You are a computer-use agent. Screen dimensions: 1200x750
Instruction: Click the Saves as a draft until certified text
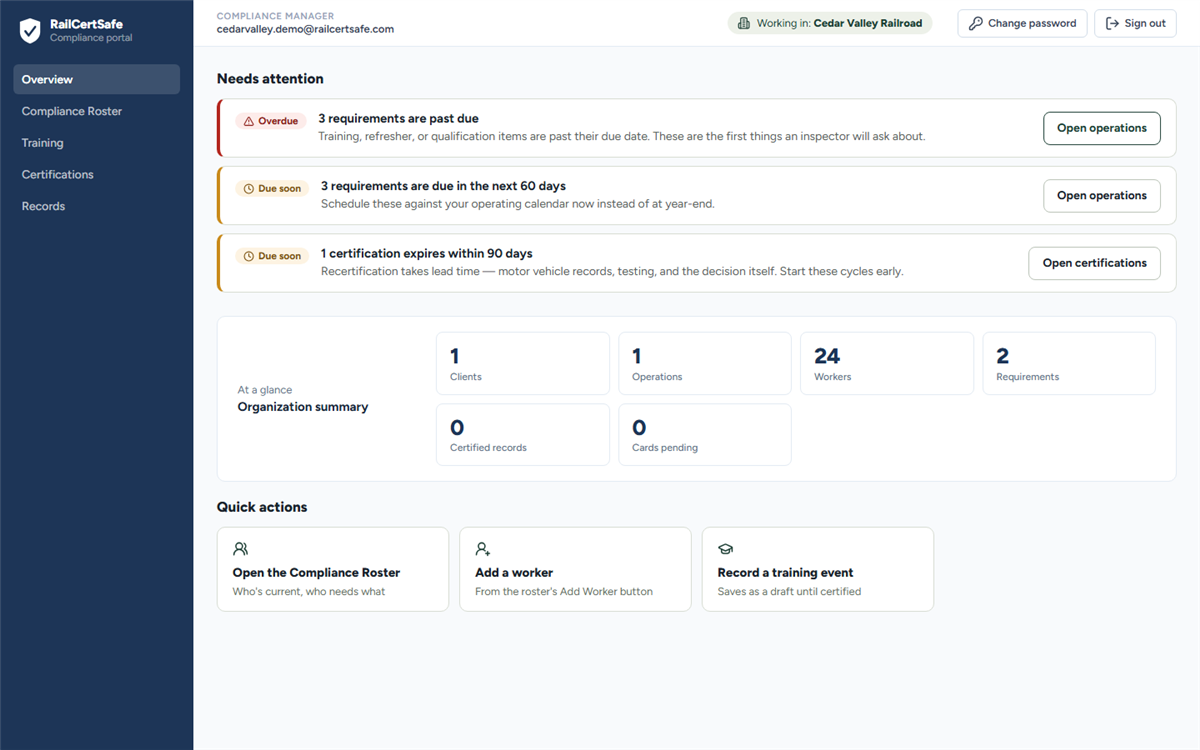pyautogui.click(x=789, y=591)
